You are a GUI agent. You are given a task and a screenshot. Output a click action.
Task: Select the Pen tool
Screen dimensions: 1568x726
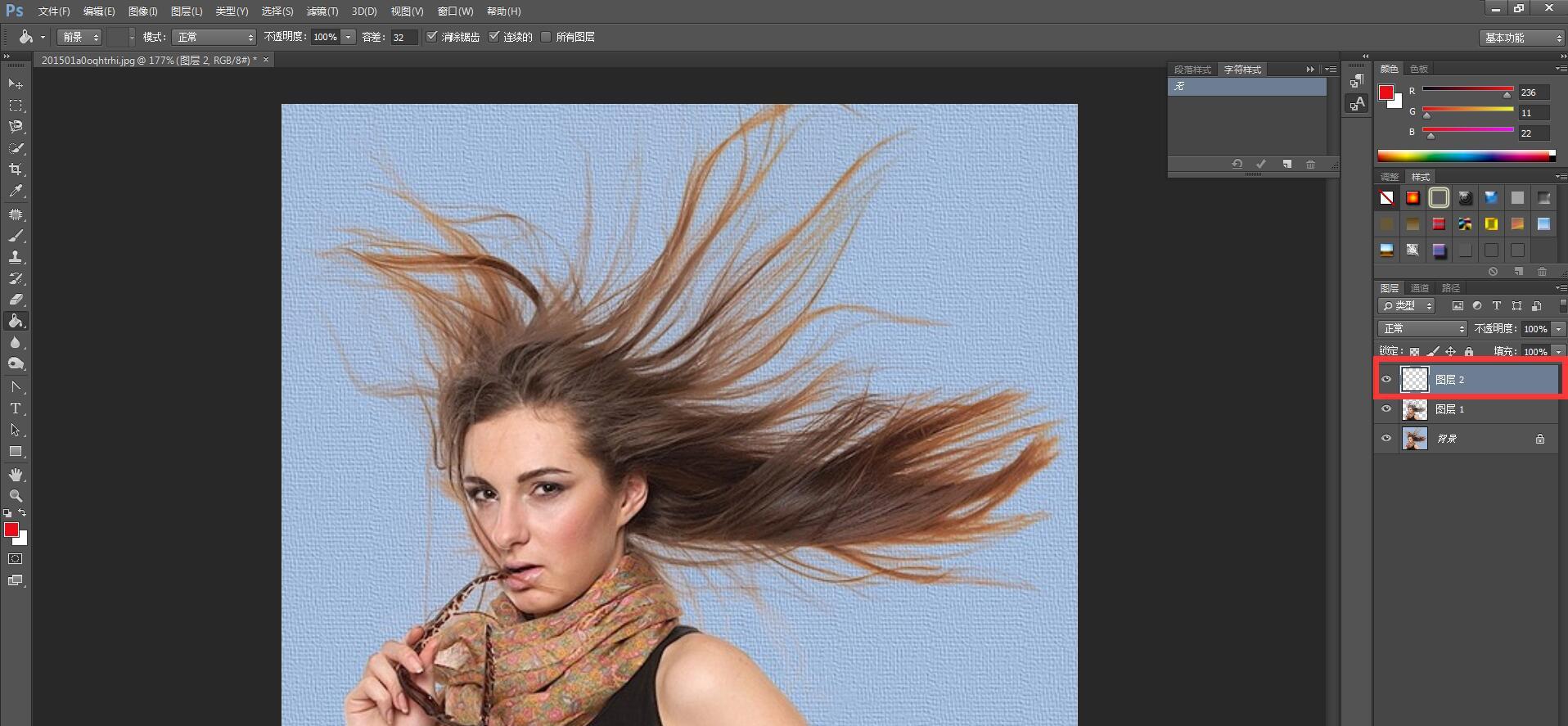pos(16,386)
